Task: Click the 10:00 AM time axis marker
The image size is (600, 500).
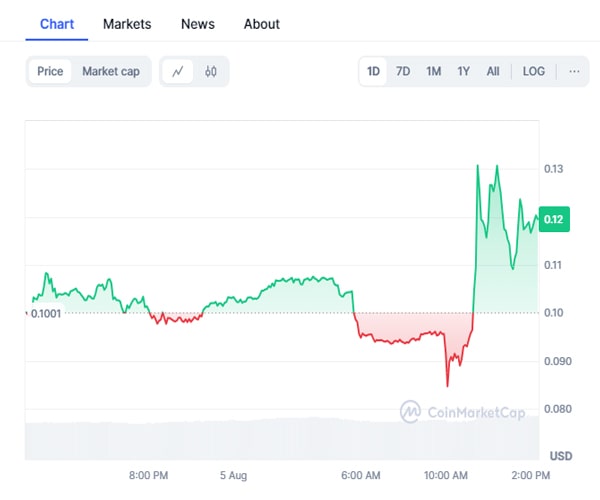Action: pyautogui.click(x=446, y=474)
